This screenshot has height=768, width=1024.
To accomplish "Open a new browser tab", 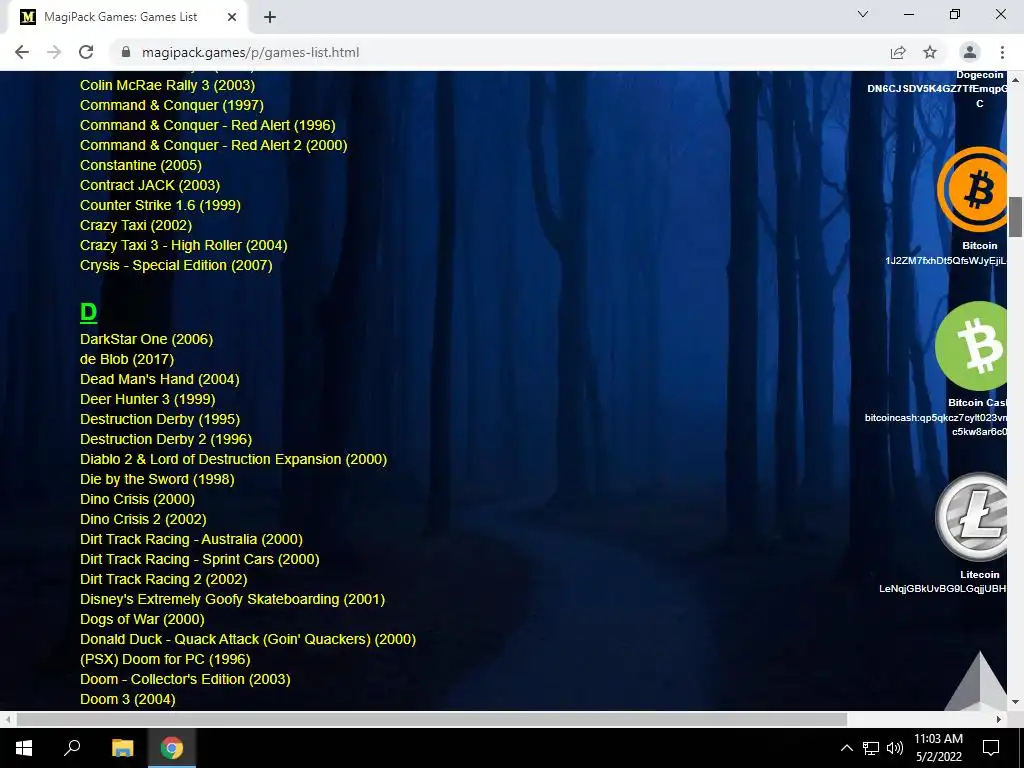I will (270, 17).
